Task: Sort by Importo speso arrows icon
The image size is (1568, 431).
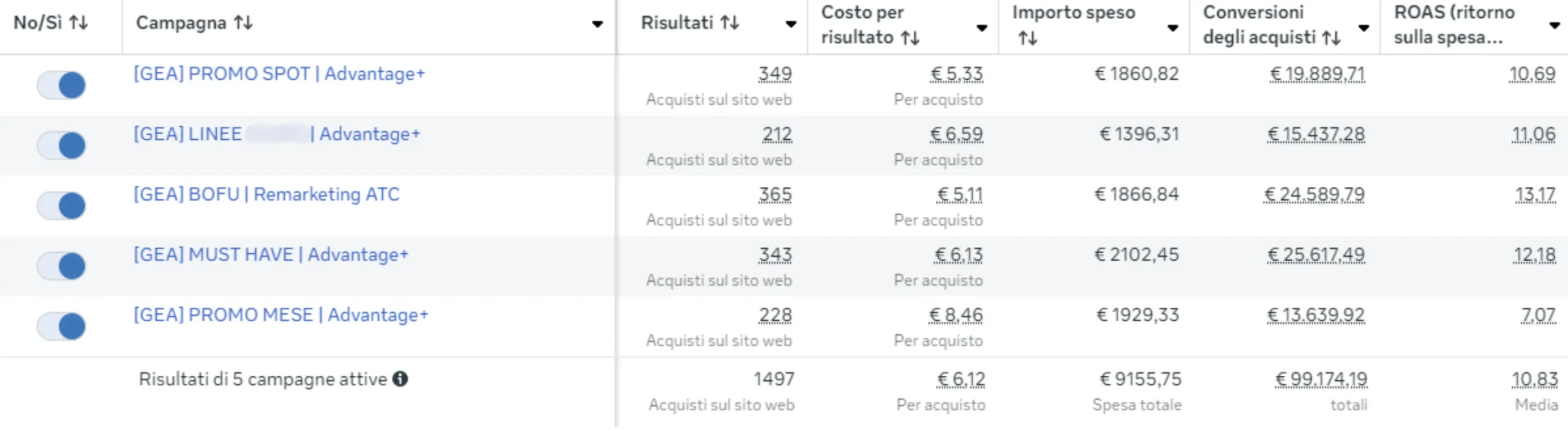Action: (x=1027, y=39)
